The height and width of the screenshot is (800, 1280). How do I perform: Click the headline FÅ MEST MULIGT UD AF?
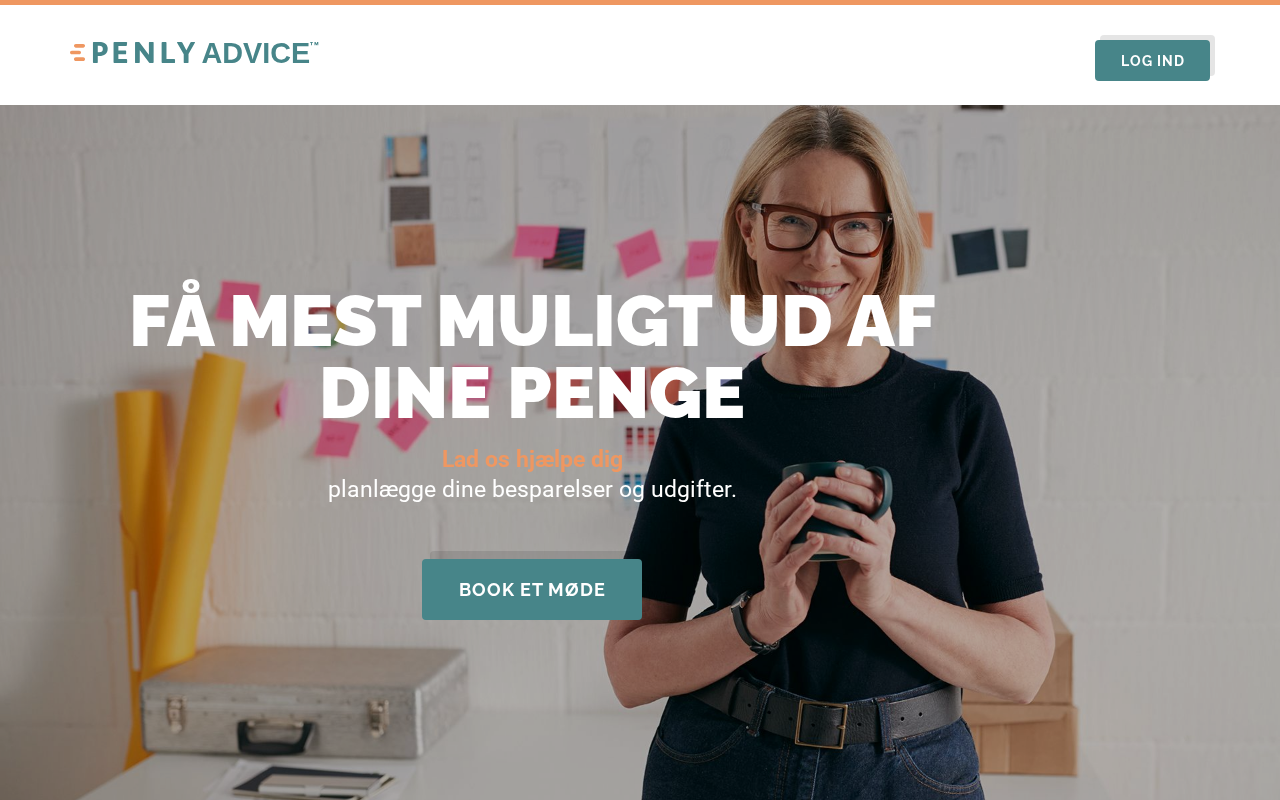pyautogui.click(x=532, y=321)
